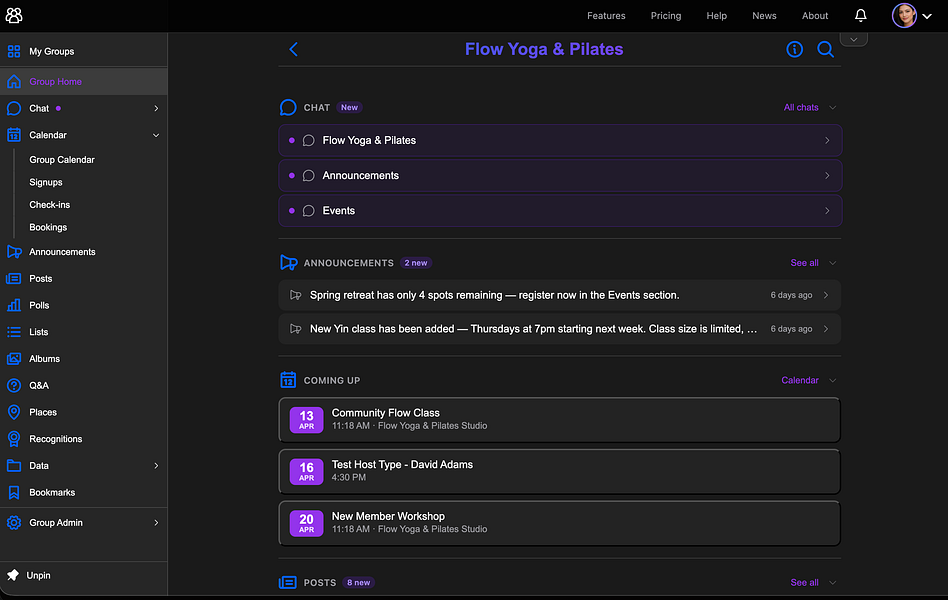
Task: Open the Features menu item
Action: [x=606, y=16]
